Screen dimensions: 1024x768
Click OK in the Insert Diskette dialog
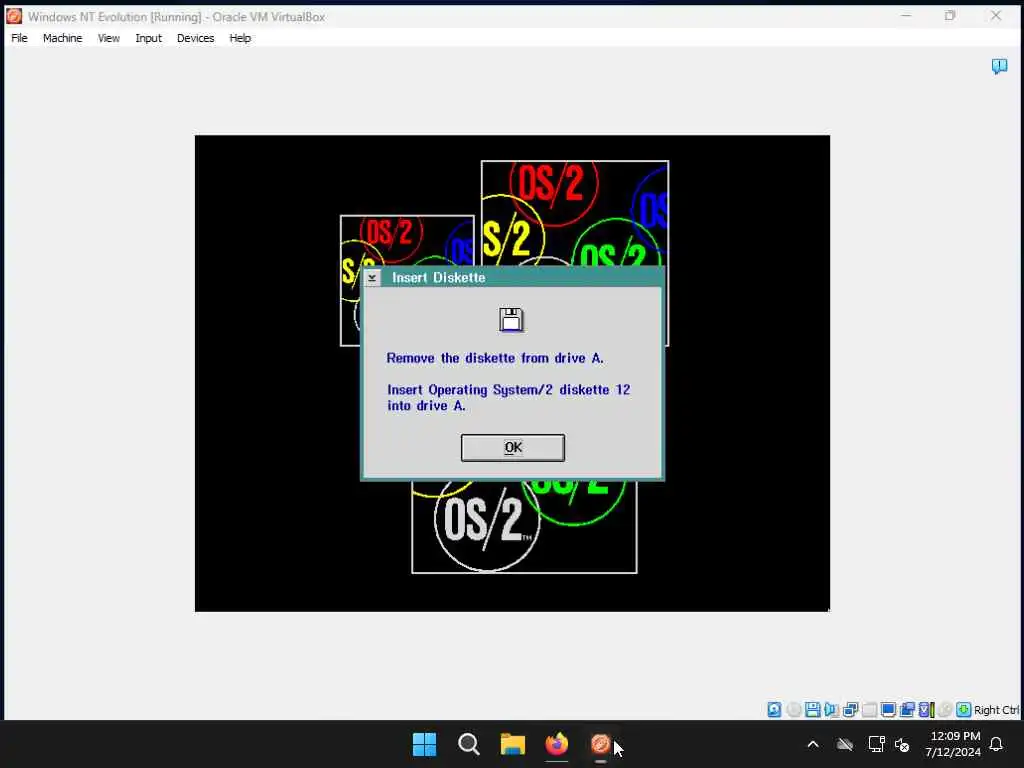coord(513,447)
